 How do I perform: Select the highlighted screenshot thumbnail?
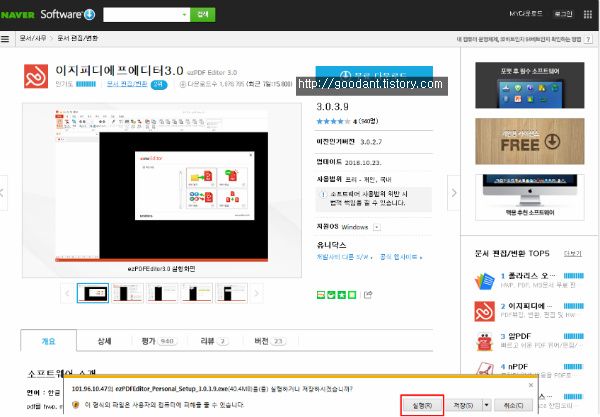pyautogui.click(x=93, y=293)
